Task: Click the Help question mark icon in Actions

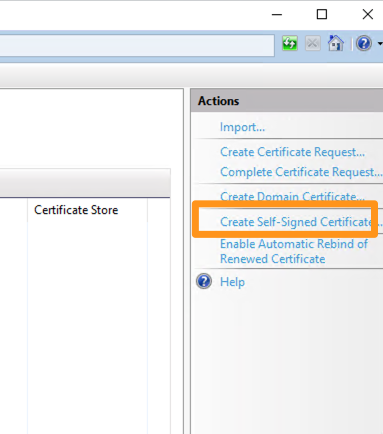Action: pyautogui.click(x=204, y=281)
